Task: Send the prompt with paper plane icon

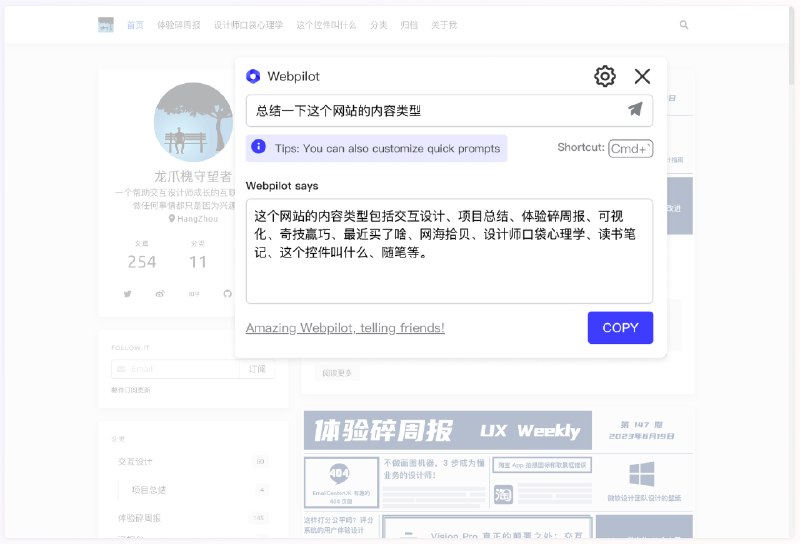Action: pyautogui.click(x=635, y=109)
